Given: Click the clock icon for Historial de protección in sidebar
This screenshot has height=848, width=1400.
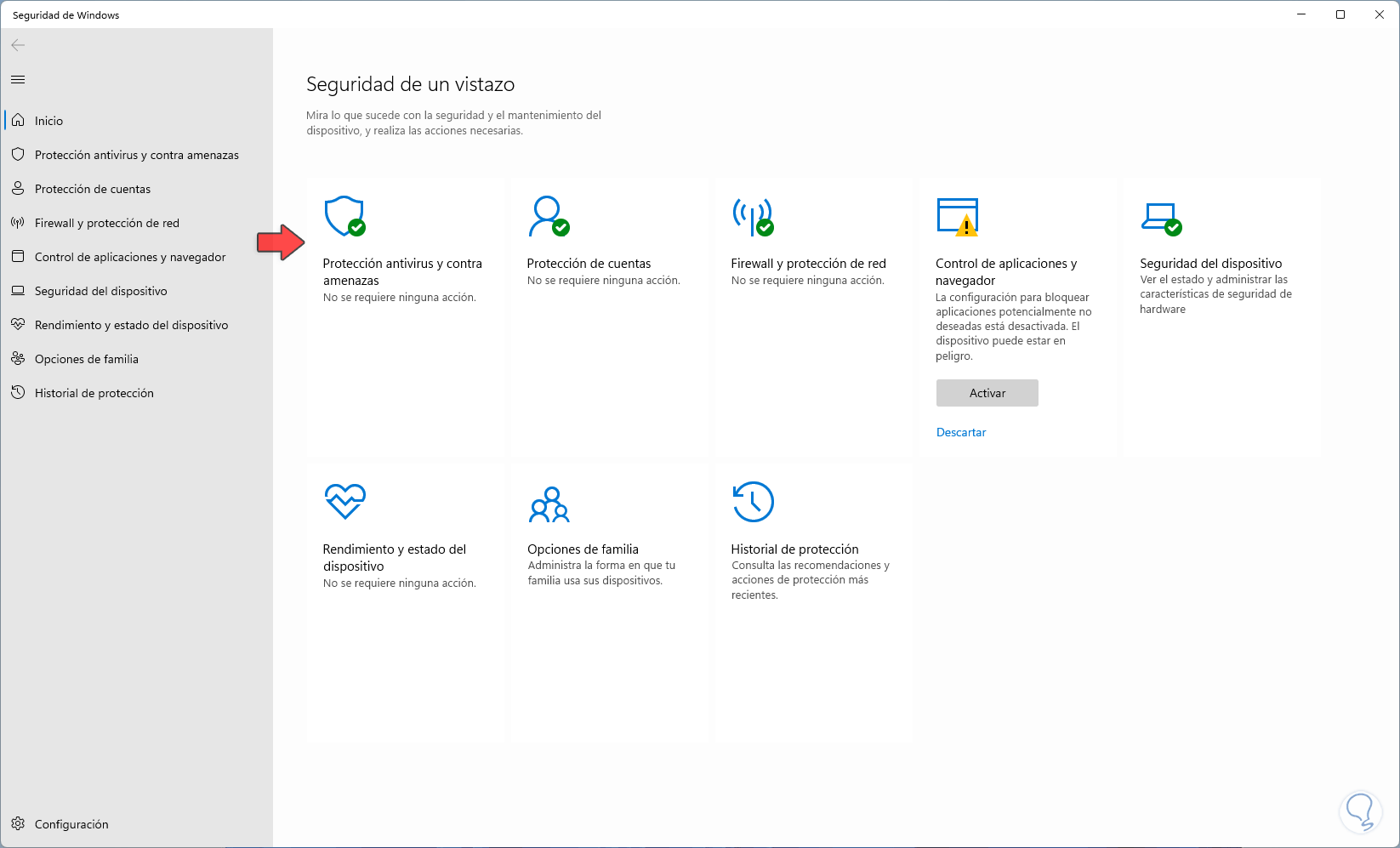Looking at the screenshot, I should [18, 392].
